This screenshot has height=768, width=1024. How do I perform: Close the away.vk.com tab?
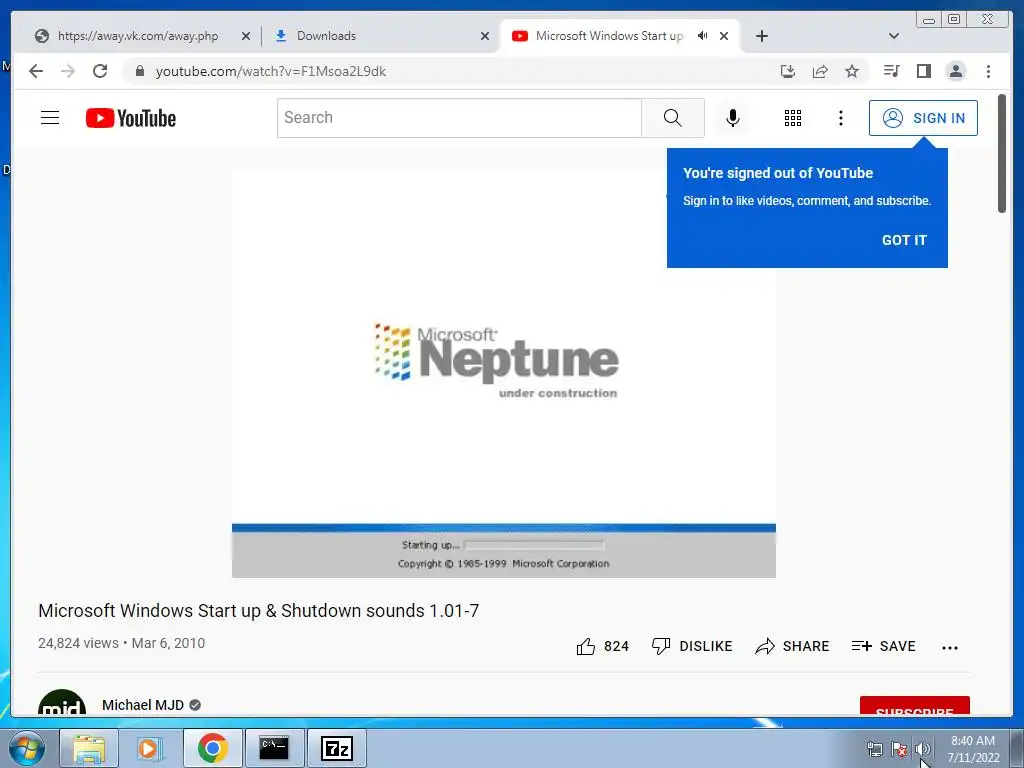(246, 36)
